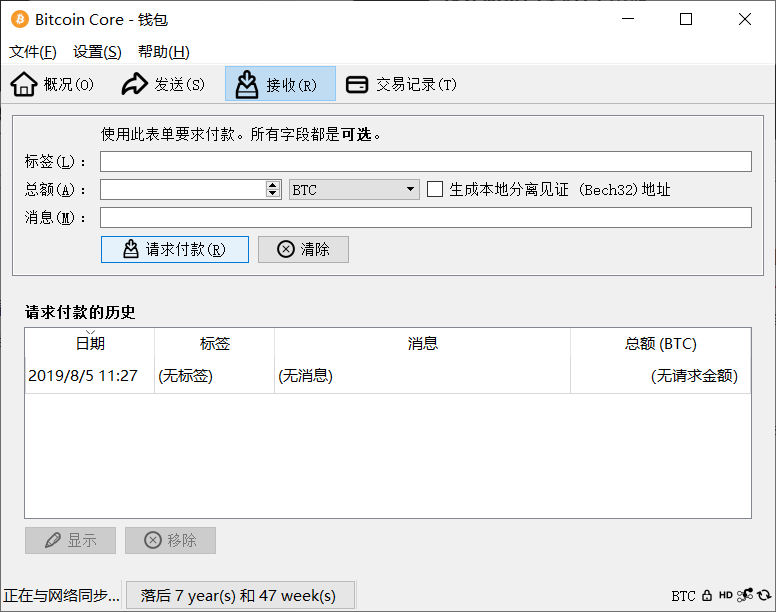Focus the 消息(M) message input field
Screen dimensions: 776x612
click(426, 218)
